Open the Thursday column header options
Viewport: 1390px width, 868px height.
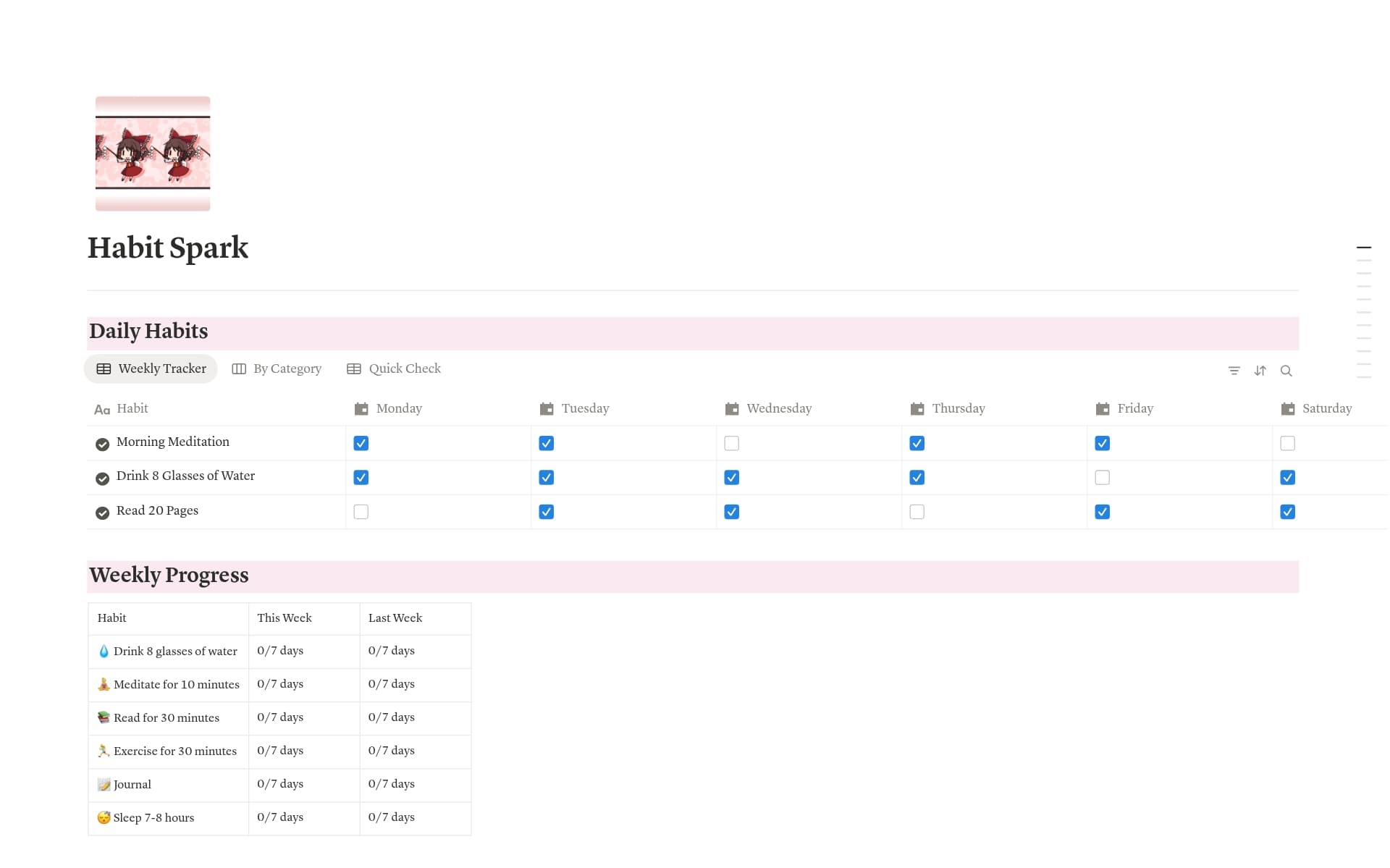tap(959, 408)
